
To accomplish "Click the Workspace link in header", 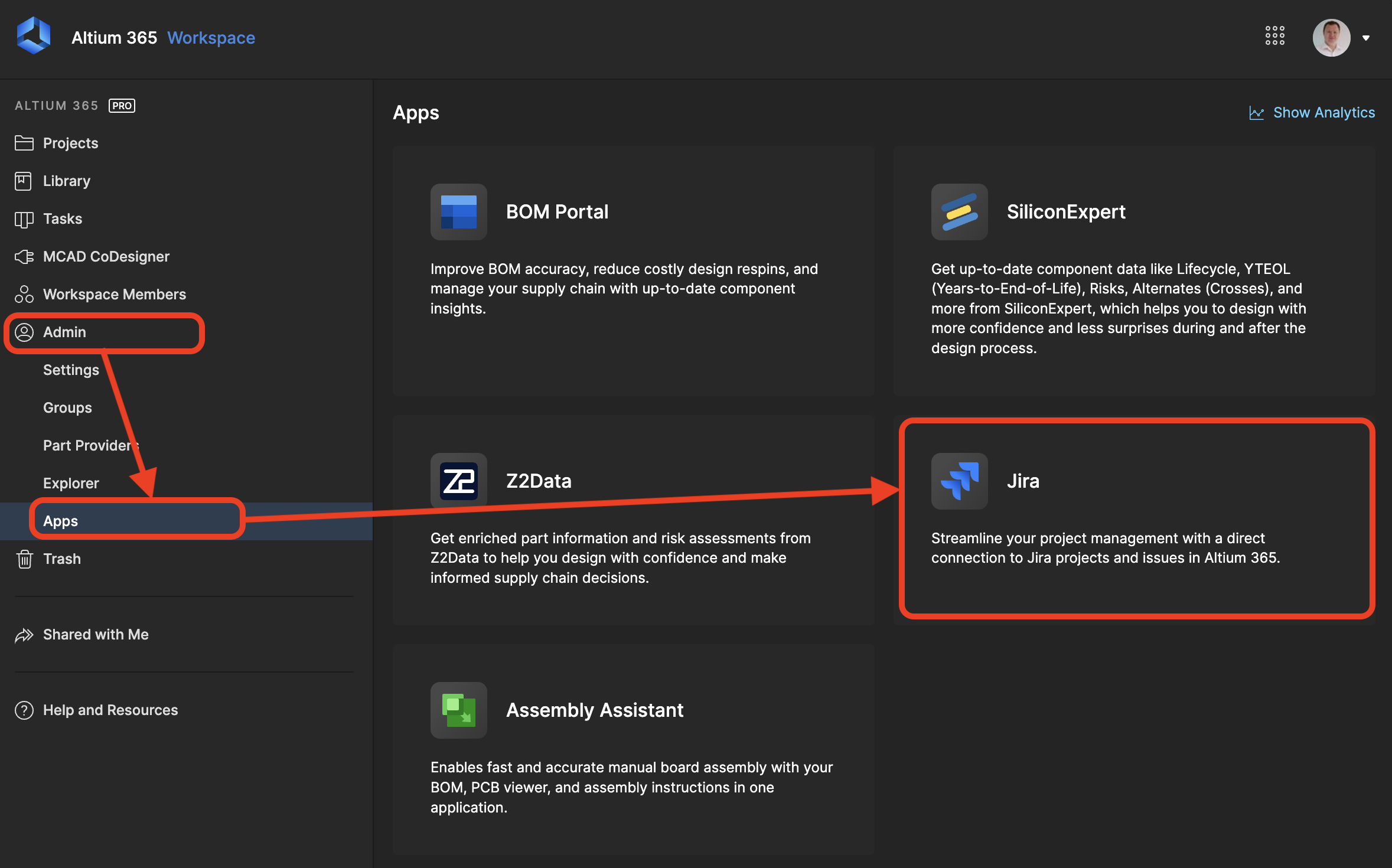I will click(x=211, y=38).
